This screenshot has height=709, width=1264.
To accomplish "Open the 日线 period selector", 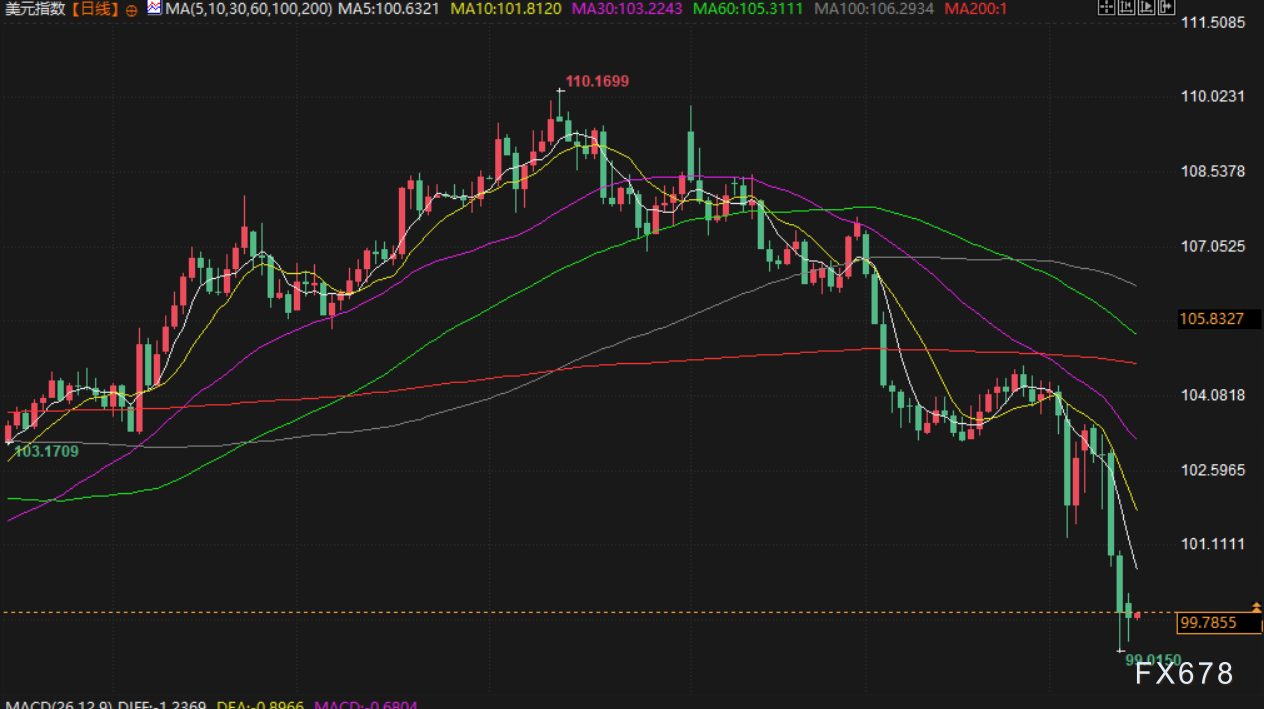I will (x=95, y=9).
